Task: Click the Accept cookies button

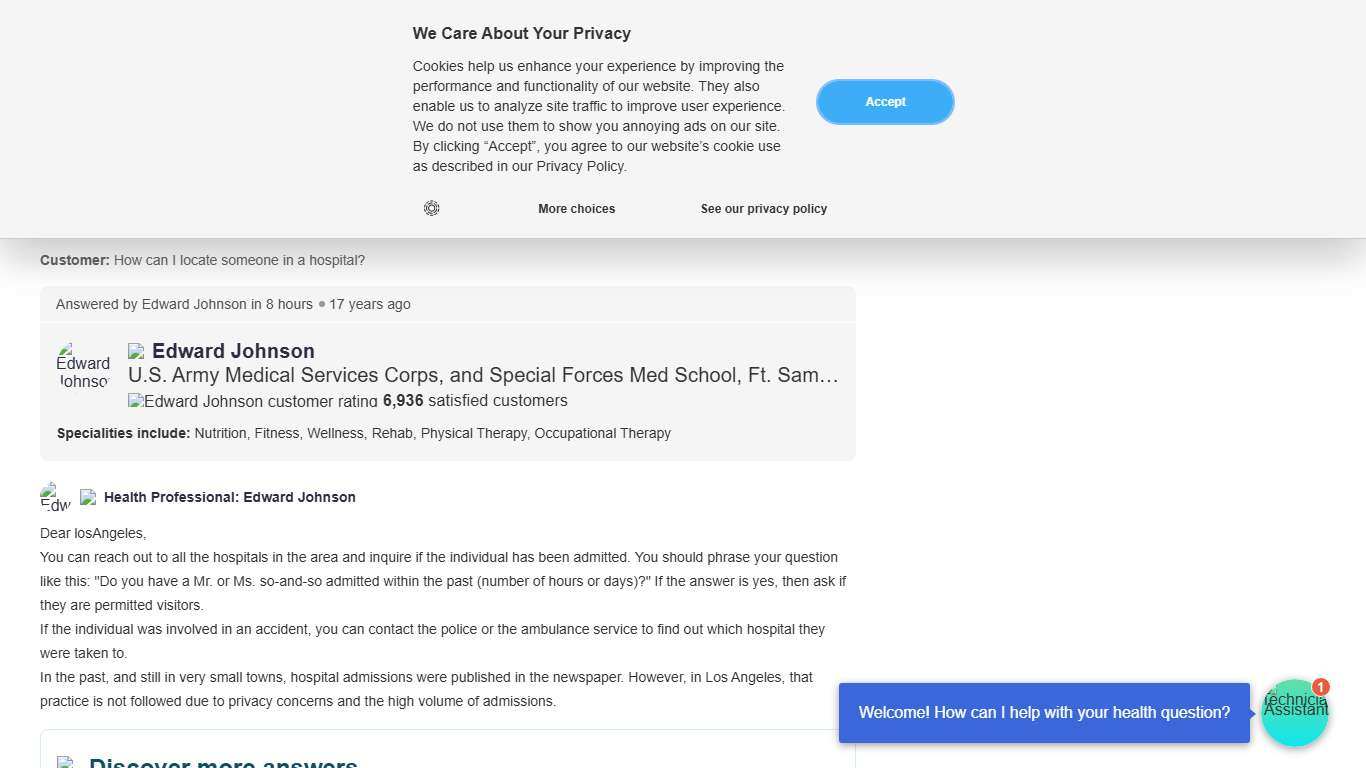Action: click(885, 102)
